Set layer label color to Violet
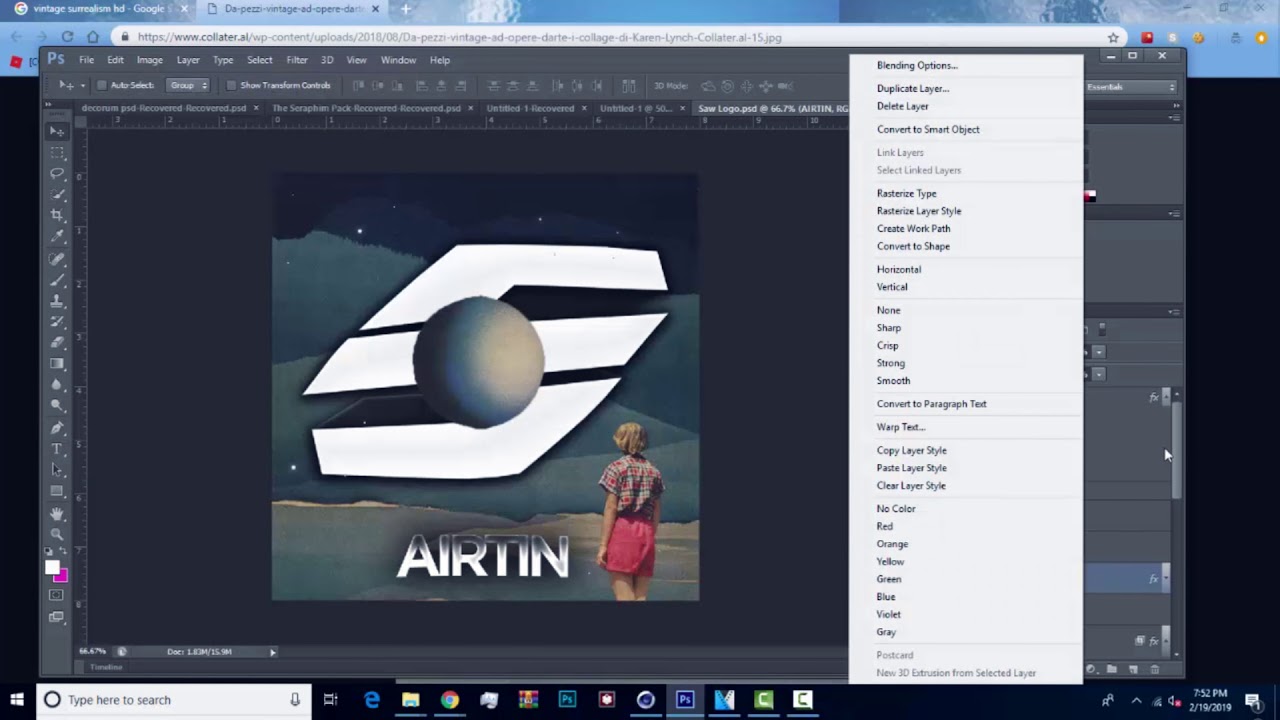This screenshot has width=1280, height=720. 889,614
